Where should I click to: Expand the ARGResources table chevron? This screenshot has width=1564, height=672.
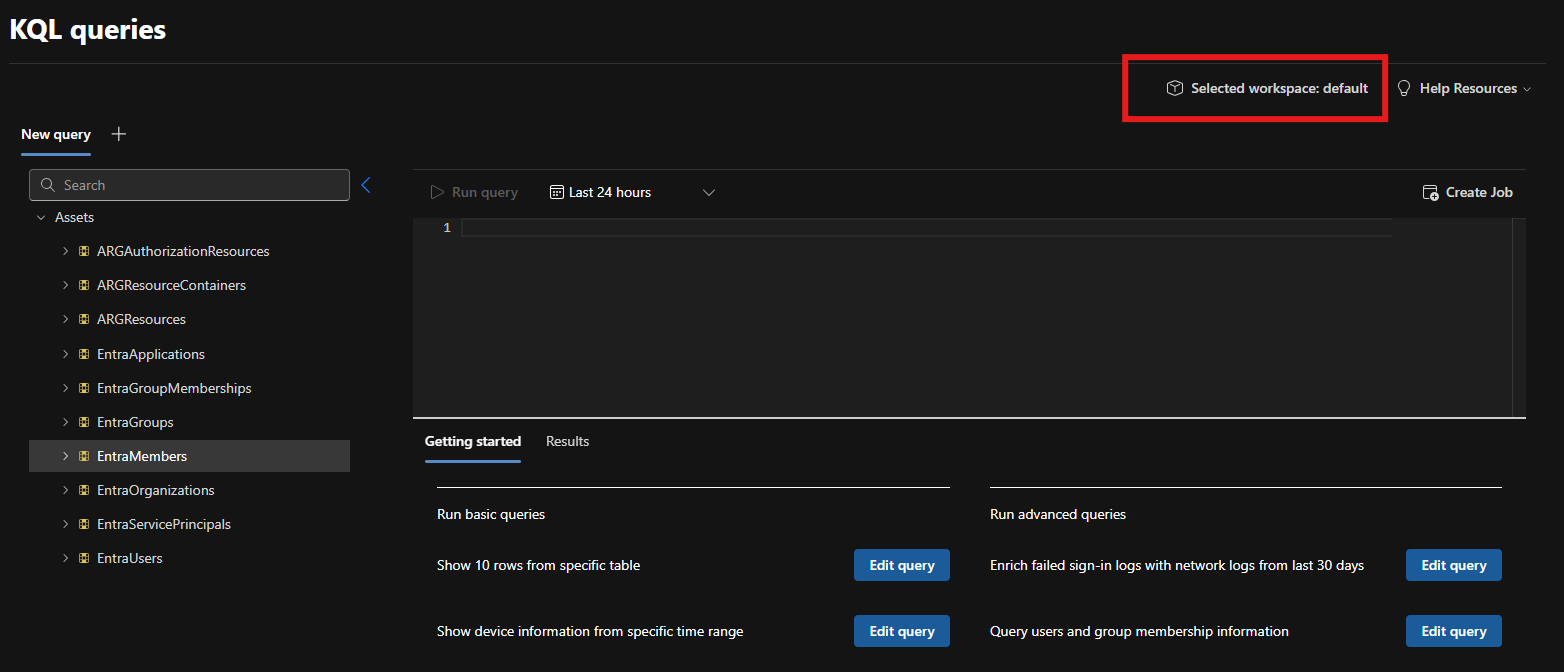coord(65,319)
